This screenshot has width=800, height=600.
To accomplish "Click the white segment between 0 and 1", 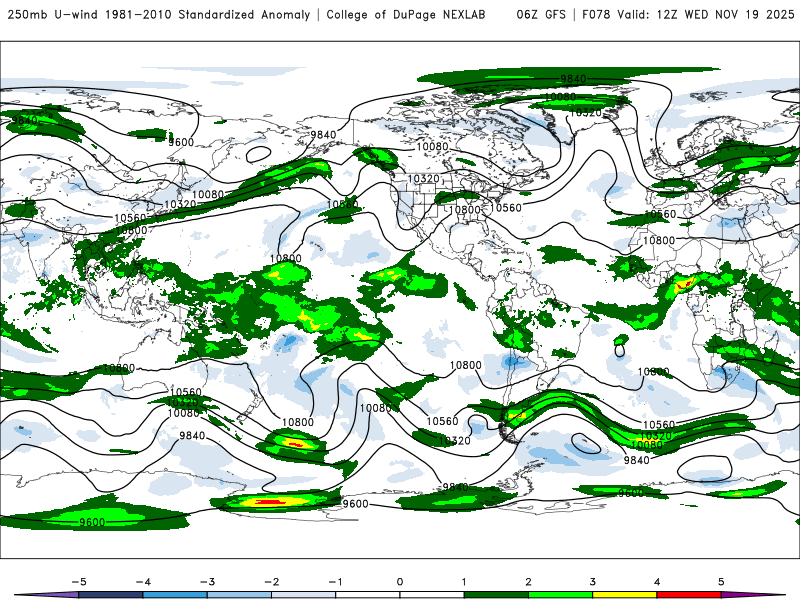I will click(x=432, y=595).
